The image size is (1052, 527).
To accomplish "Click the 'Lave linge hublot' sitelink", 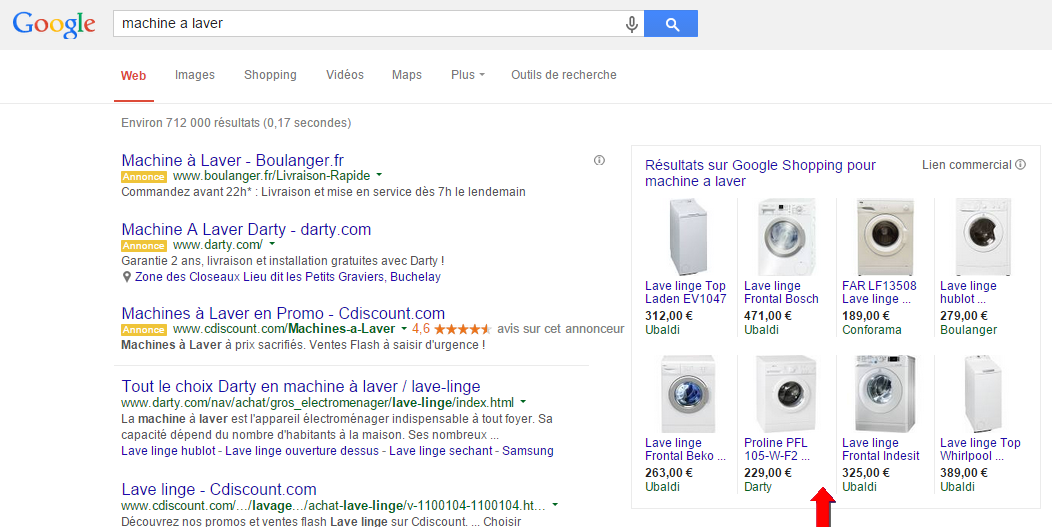I will 168,450.
